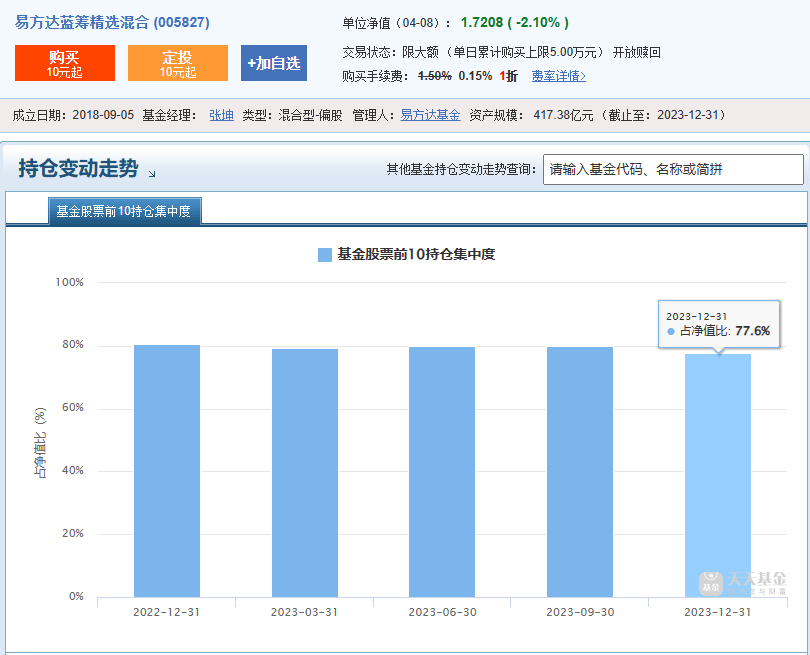810x655 pixels.
Task: Click the struck-through 1.50% fee
Action: pyautogui.click(x=434, y=76)
